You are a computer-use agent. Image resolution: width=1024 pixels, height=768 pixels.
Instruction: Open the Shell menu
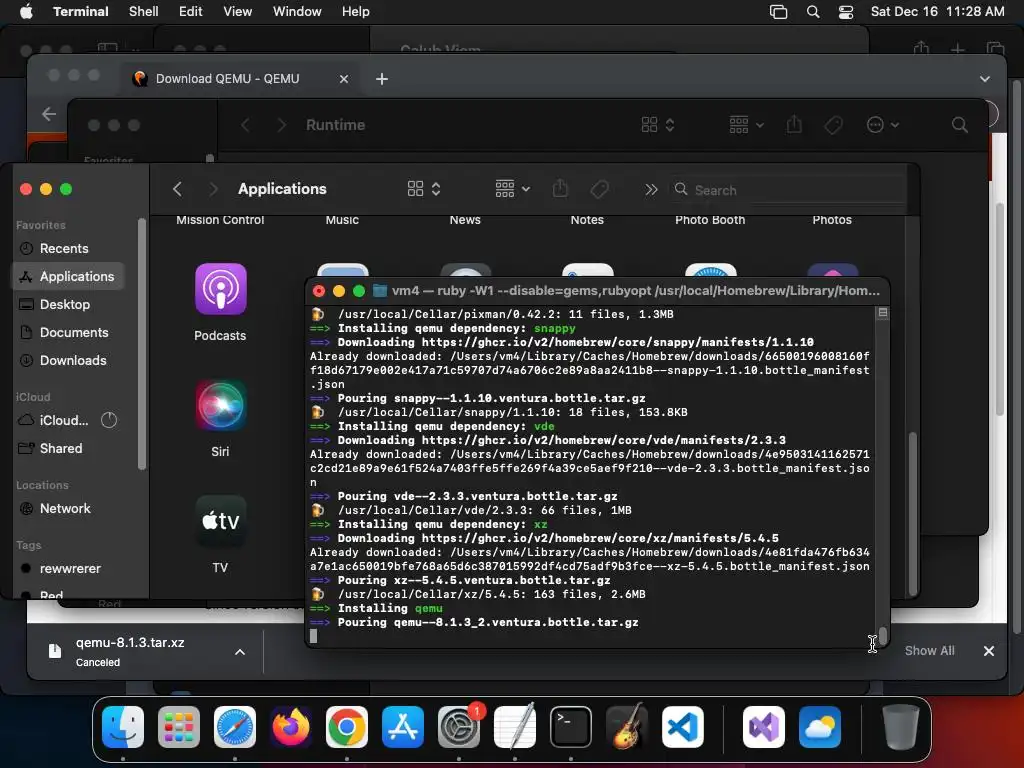pyautogui.click(x=144, y=12)
